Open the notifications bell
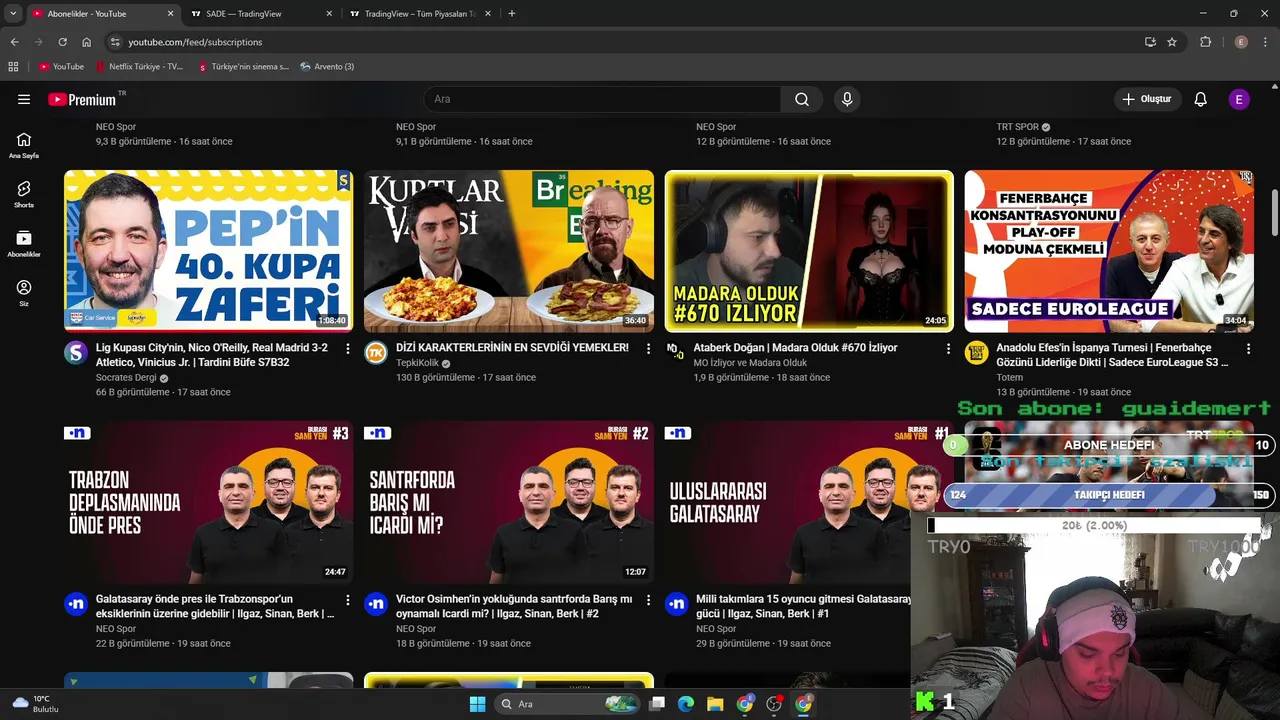1280x720 pixels. click(x=1200, y=99)
